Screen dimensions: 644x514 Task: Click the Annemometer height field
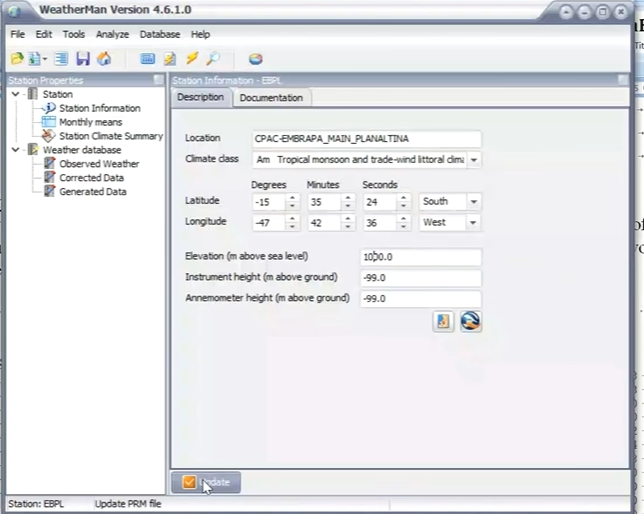click(421, 299)
